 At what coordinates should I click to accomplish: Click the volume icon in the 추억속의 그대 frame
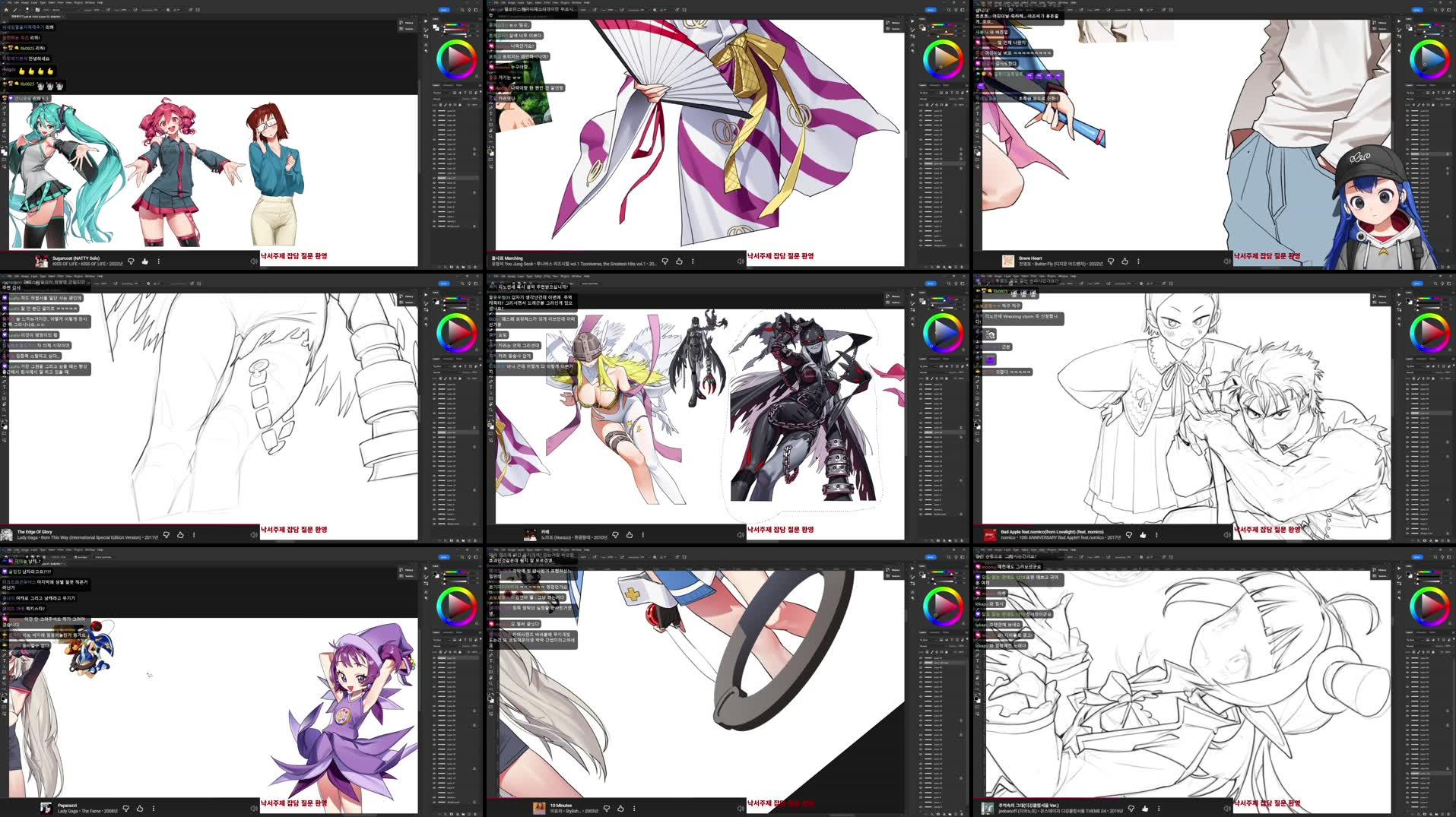pos(1227,808)
